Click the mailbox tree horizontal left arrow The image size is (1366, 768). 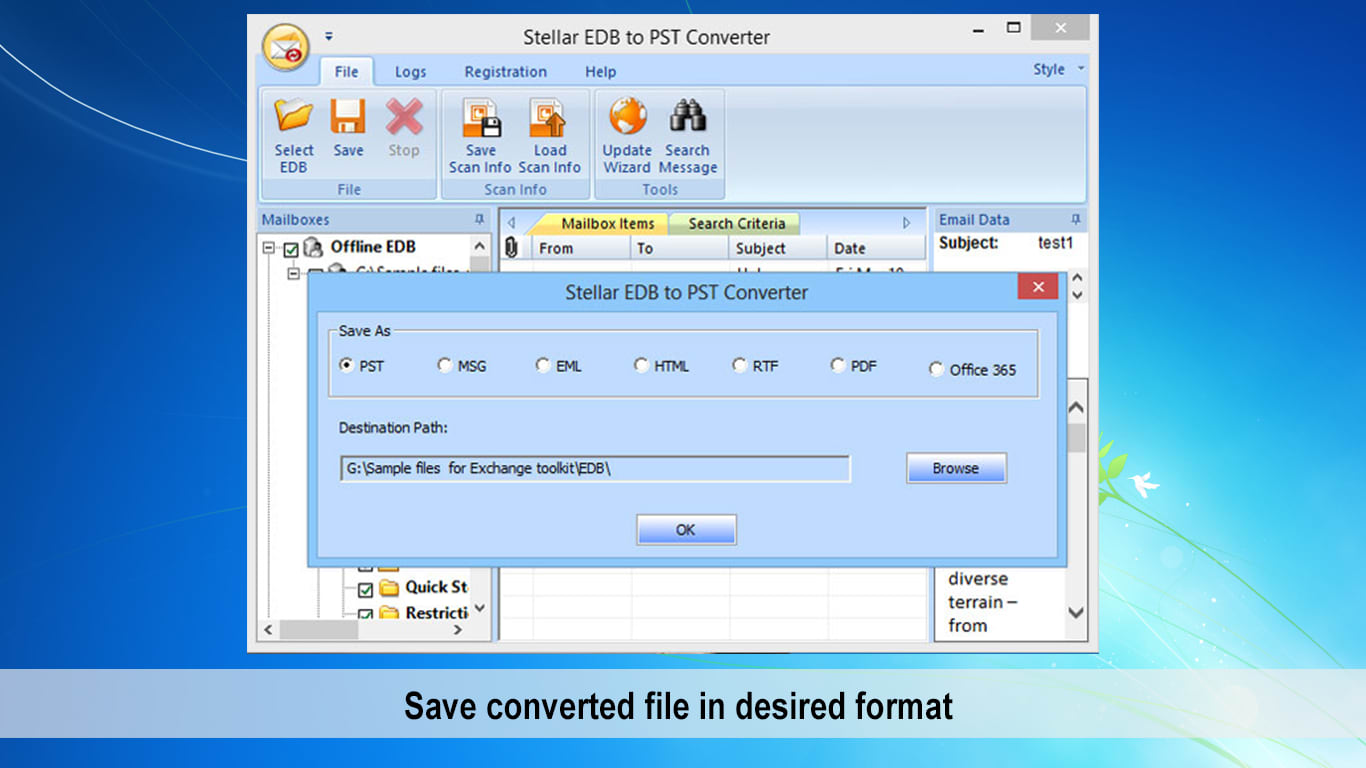268,630
